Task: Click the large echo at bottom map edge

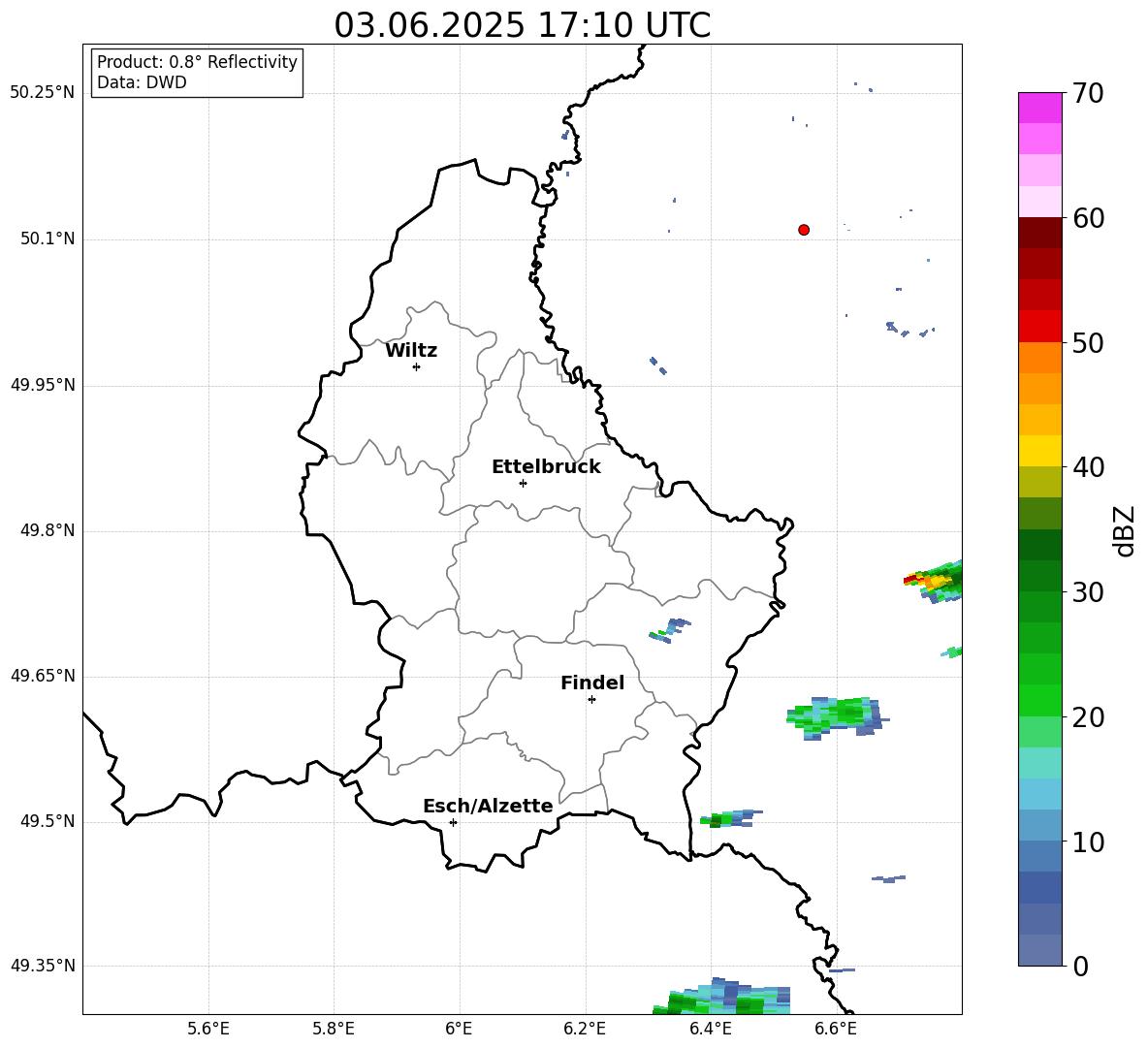Action: [722, 996]
